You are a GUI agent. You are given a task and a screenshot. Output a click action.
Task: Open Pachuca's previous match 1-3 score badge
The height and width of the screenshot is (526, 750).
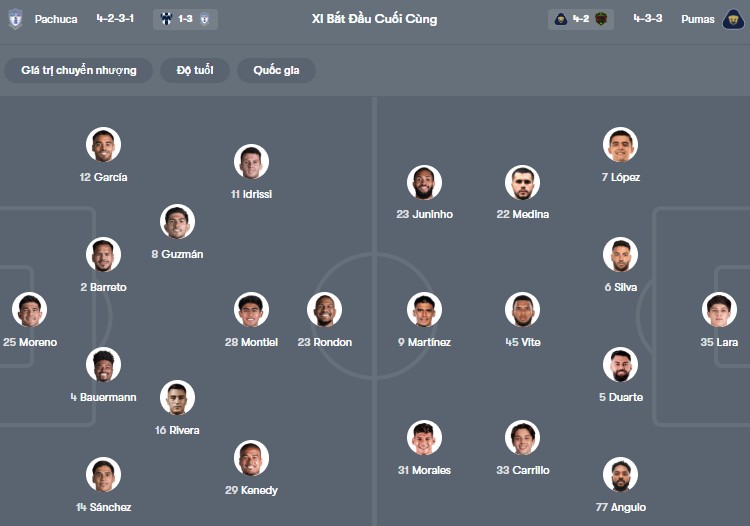[x=186, y=19]
